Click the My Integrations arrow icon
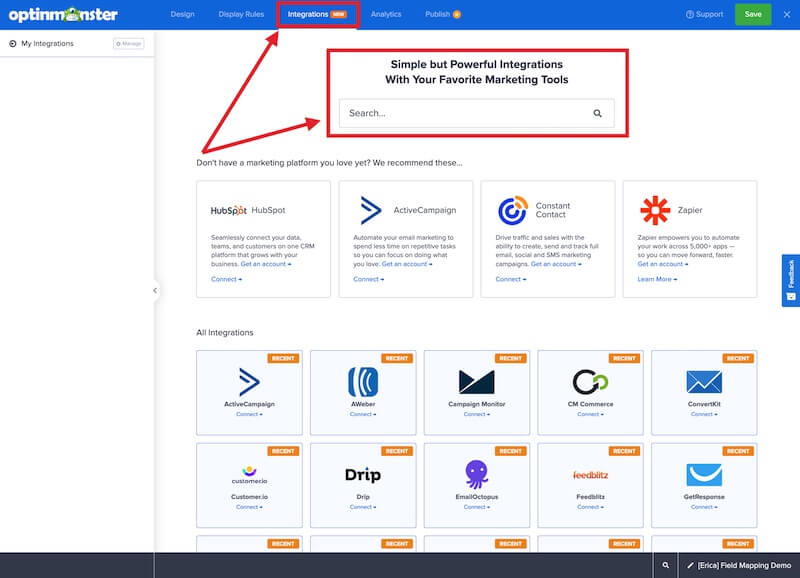This screenshot has width=800, height=578. click(x=13, y=43)
